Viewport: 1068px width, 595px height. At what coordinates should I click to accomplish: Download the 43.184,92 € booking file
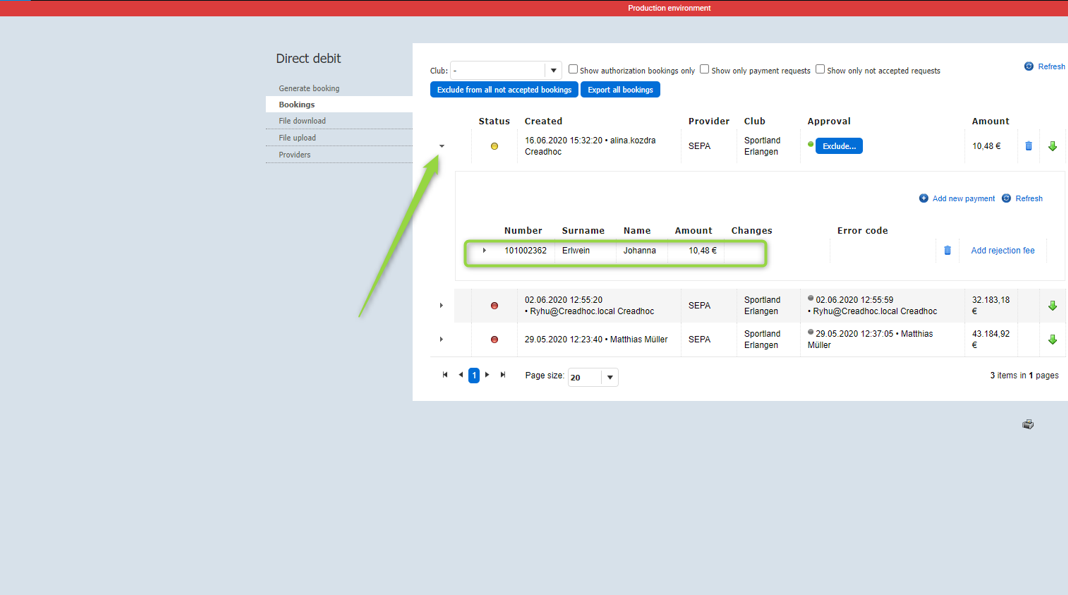click(x=1052, y=340)
